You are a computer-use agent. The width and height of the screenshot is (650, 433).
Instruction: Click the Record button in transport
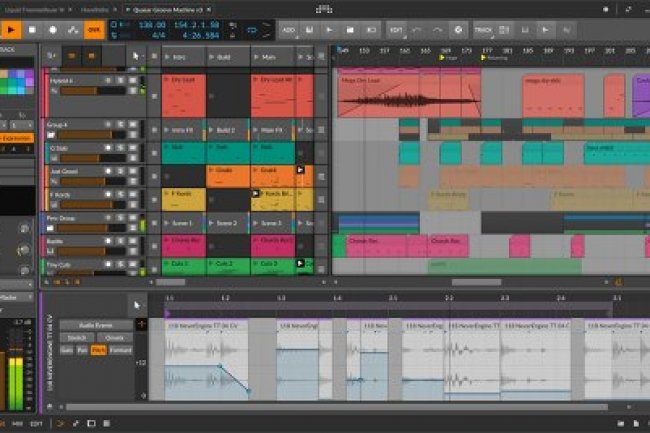coord(53,30)
